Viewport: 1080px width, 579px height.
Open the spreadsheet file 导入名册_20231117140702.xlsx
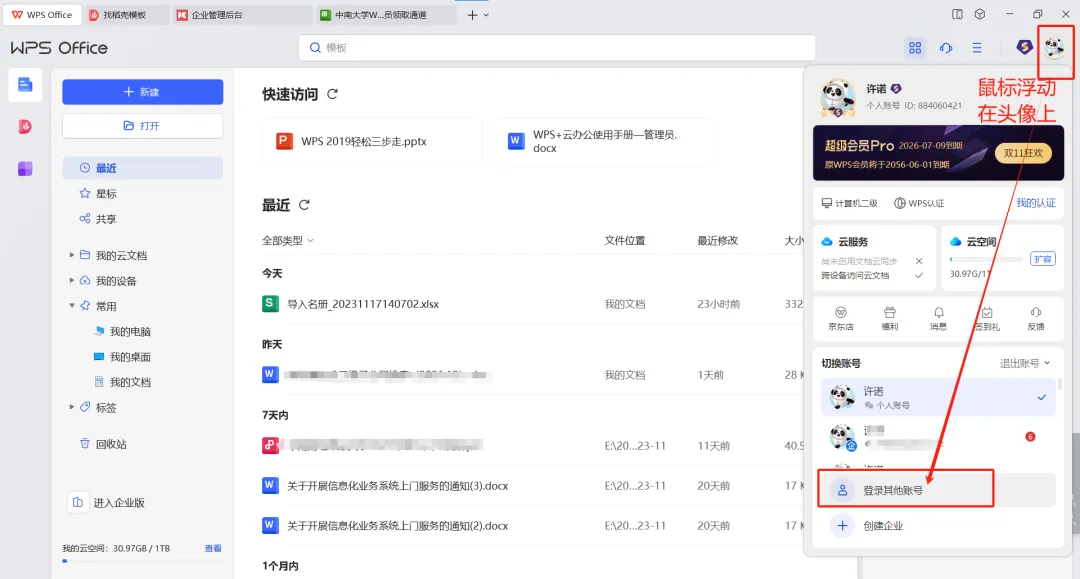[362, 304]
